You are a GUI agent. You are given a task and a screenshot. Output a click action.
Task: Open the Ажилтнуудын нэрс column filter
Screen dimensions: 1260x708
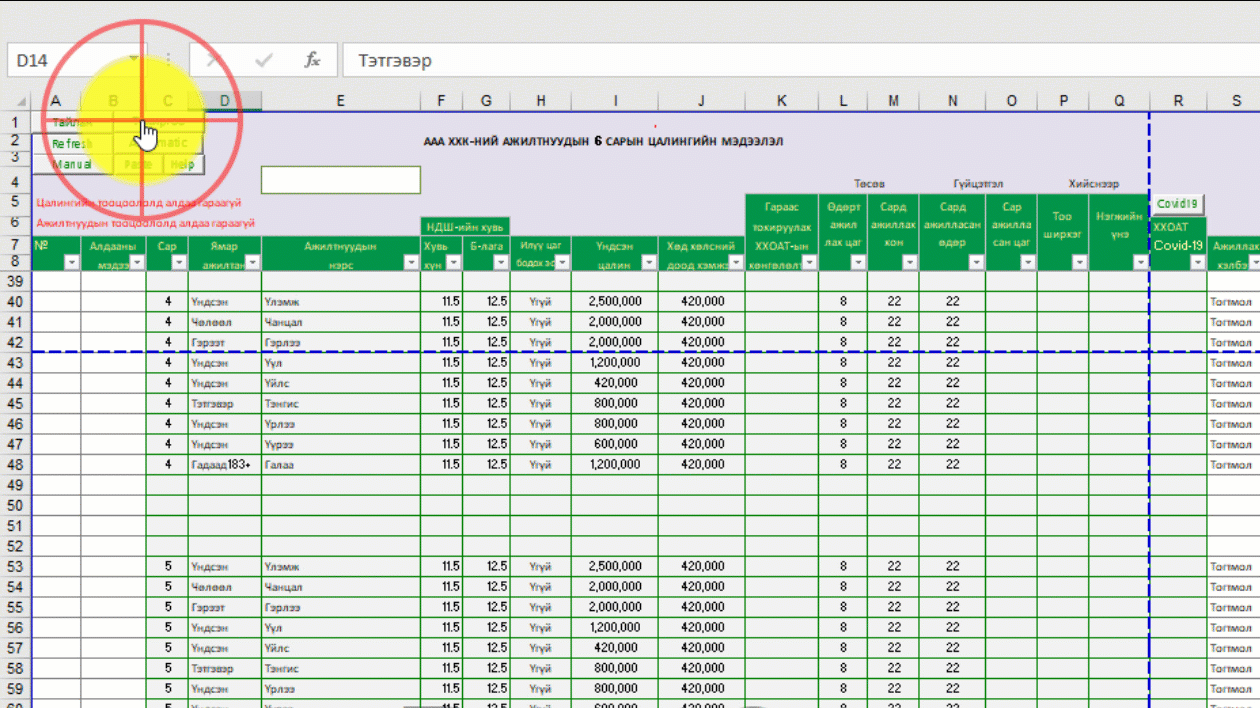pyautogui.click(x=409, y=262)
